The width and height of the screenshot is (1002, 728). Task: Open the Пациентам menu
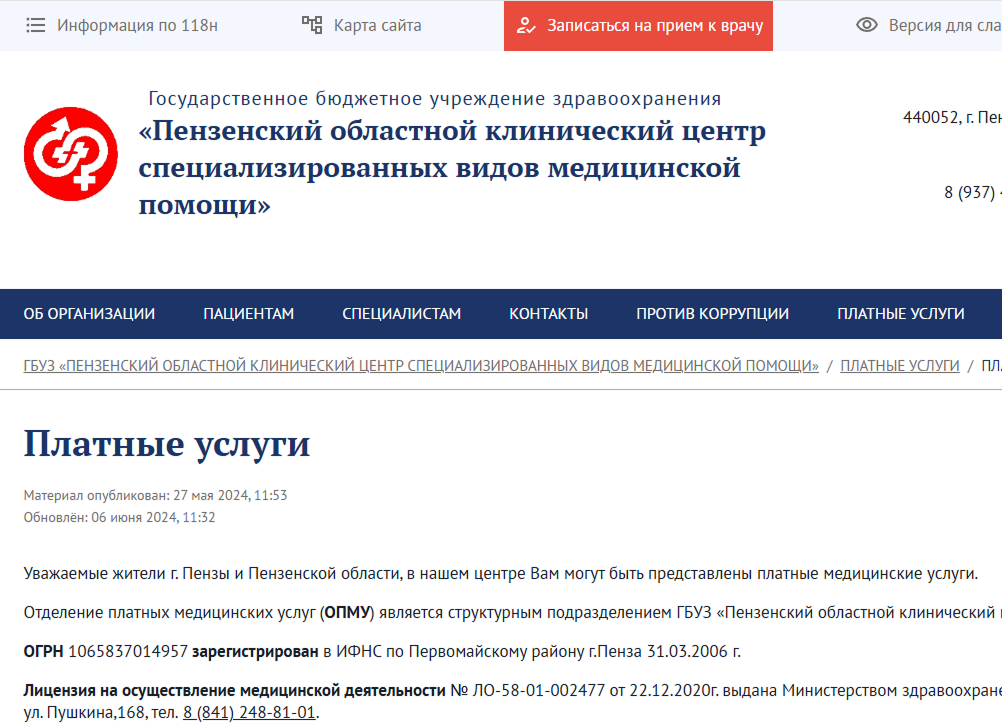click(248, 314)
